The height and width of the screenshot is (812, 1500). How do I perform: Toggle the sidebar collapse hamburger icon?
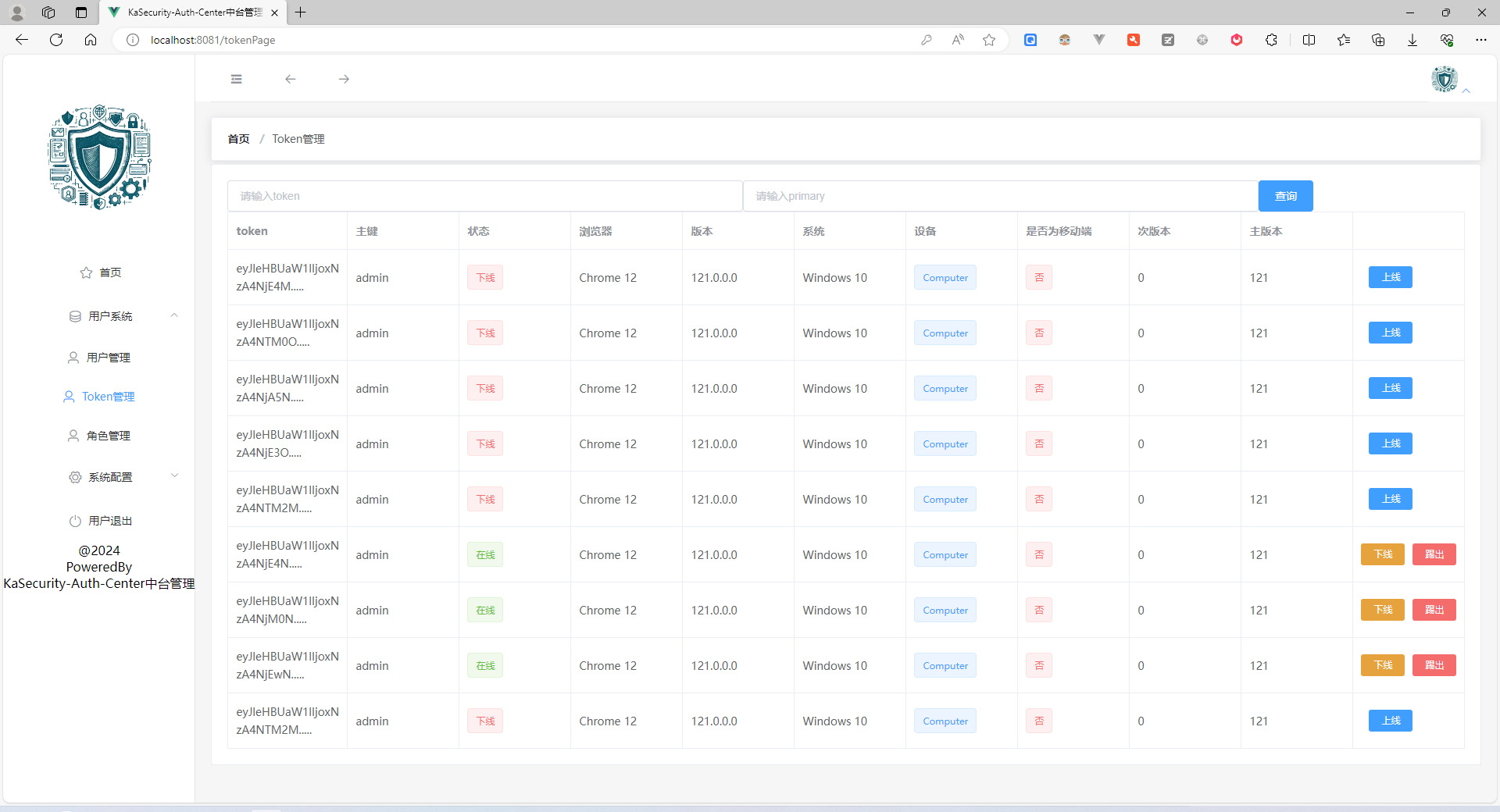click(237, 79)
